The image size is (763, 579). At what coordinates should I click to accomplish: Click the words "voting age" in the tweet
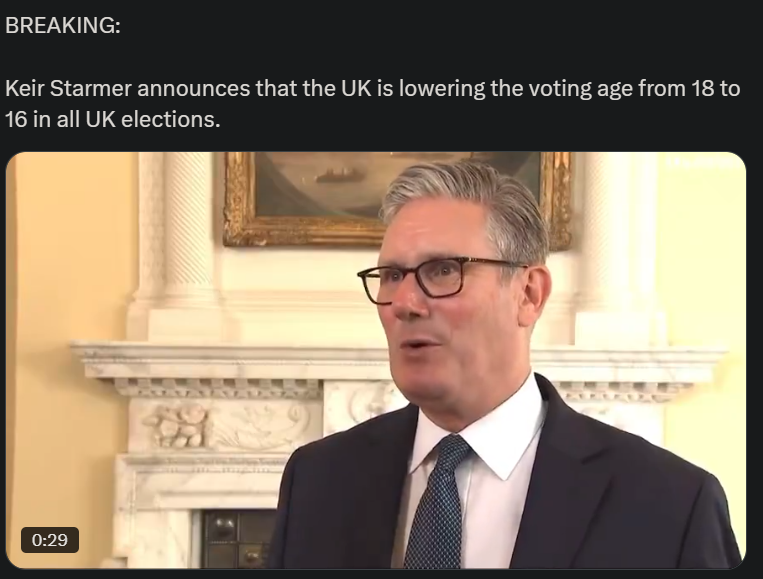(581, 89)
